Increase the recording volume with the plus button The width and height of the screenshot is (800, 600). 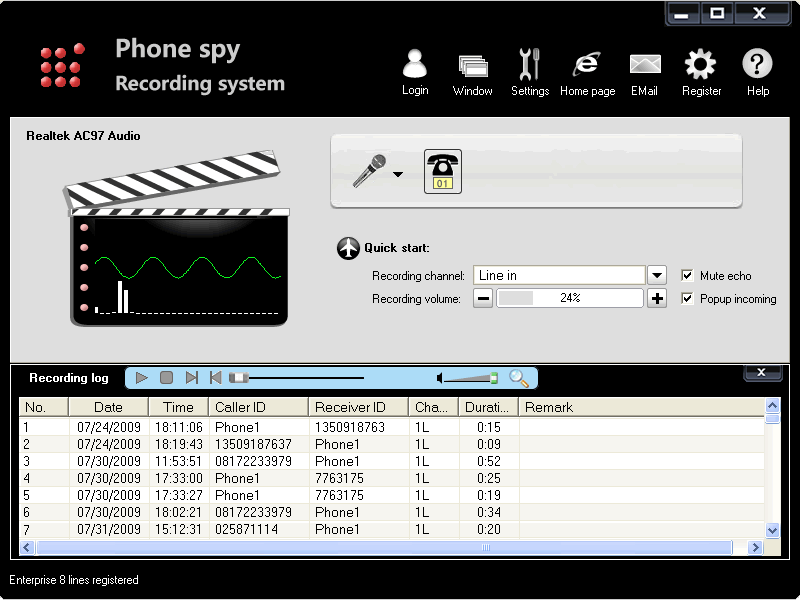pyautogui.click(x=657, y=298)
